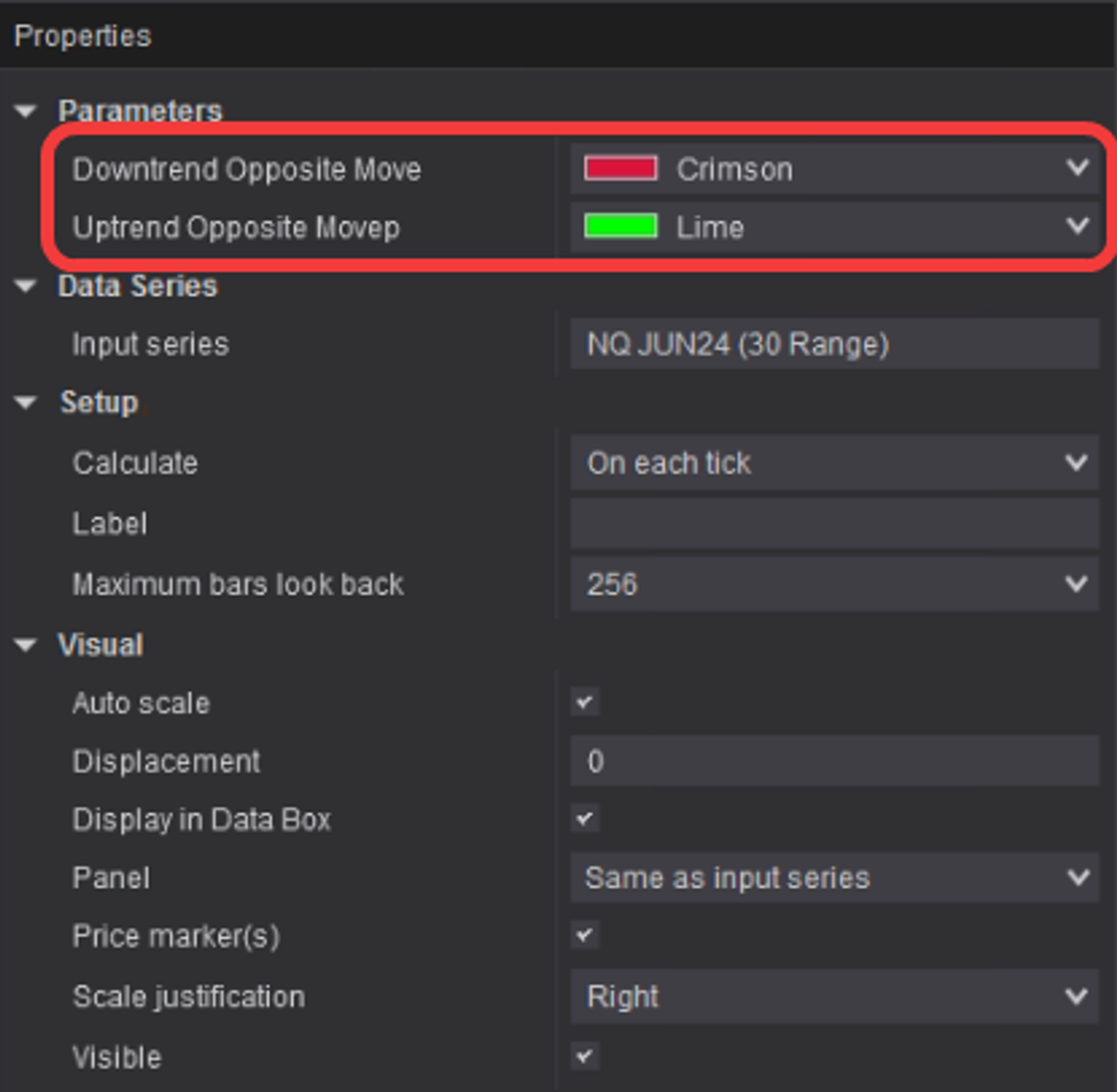Click the Input series field

(x=834, y=344)
